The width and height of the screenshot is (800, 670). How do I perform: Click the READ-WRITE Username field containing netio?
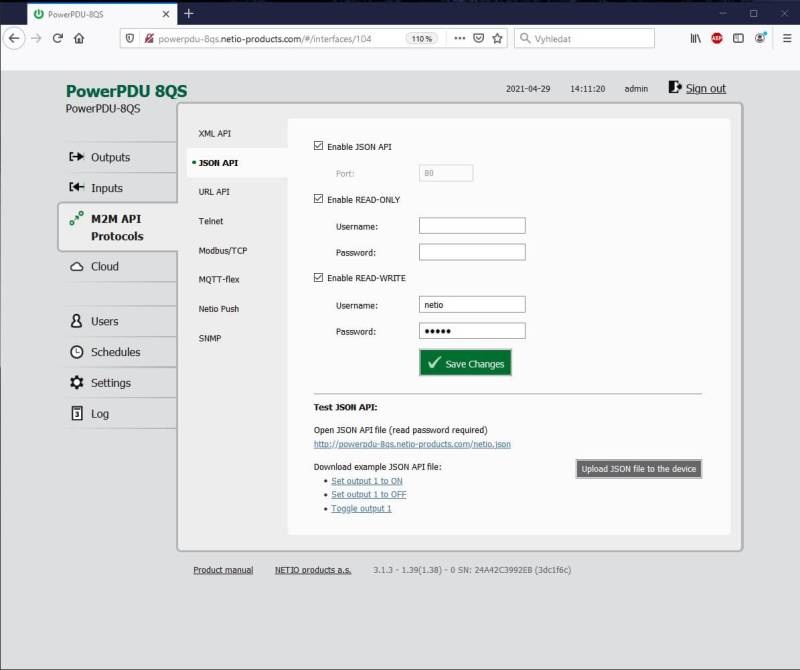(472, 304)
